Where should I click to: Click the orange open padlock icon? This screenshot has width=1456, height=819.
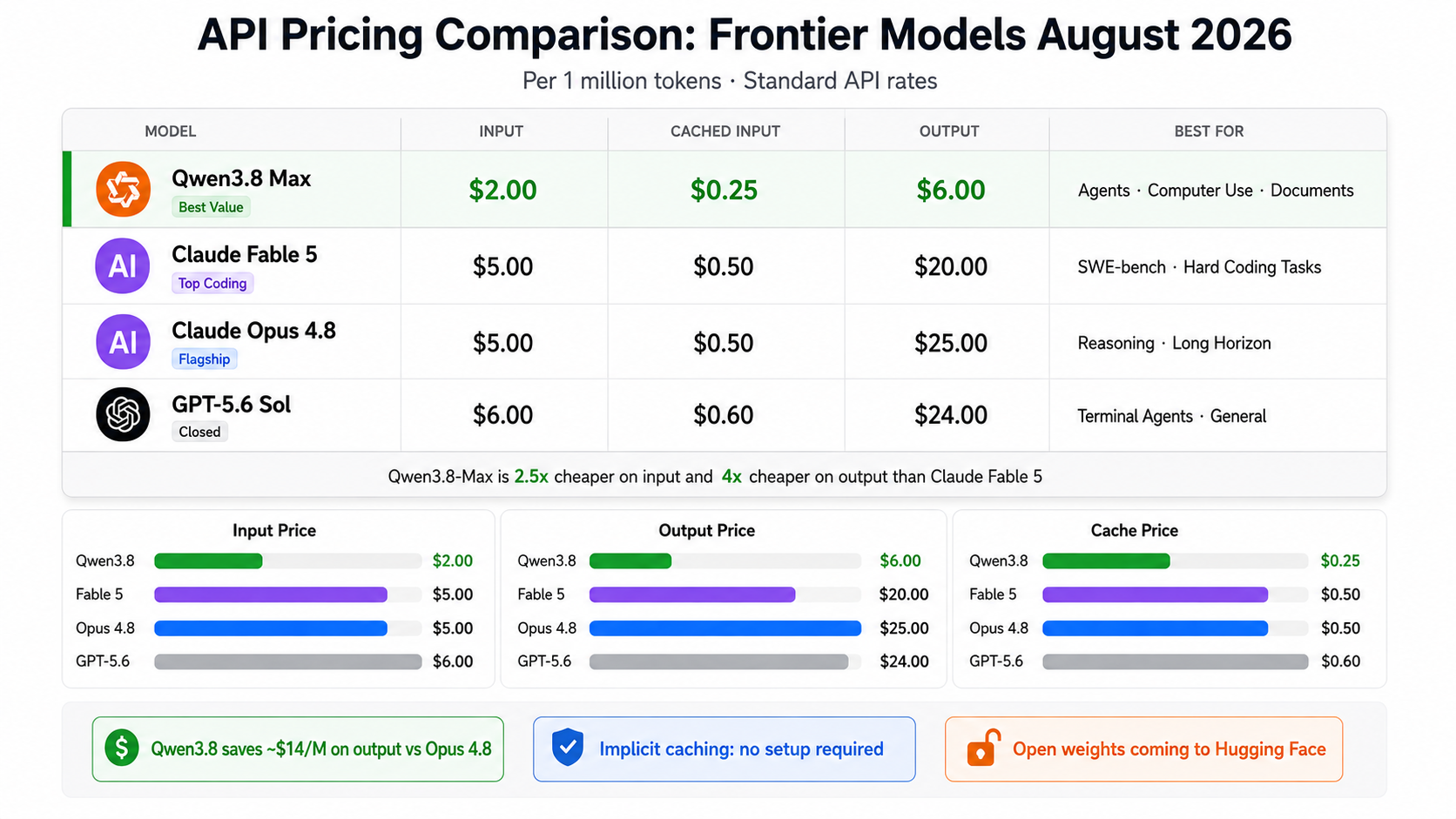point(983,748)
